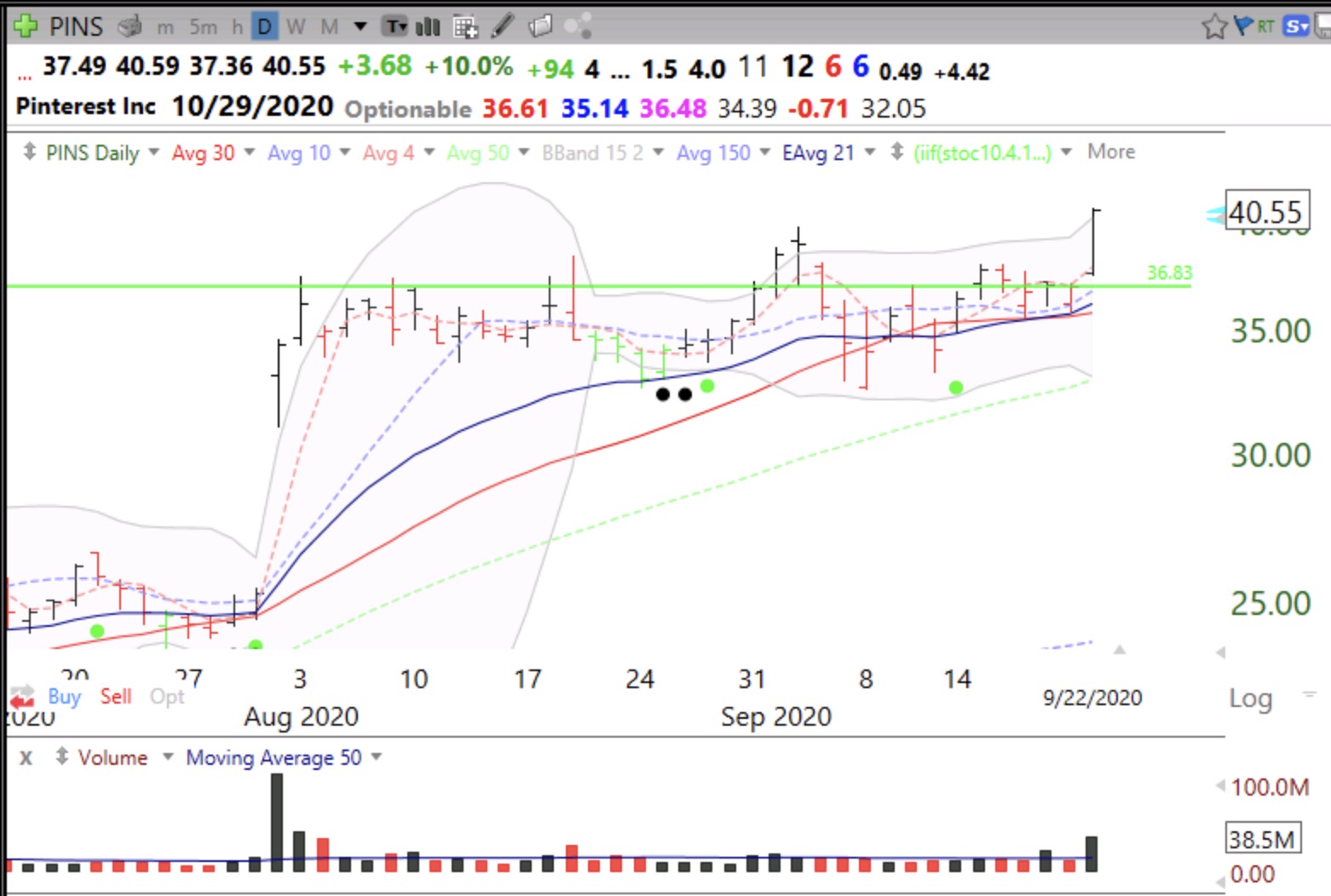This screenshot has width=1331, height=896.
Task: Click the Sep 2020 month label on the axis
Action: tap(775, 717)
